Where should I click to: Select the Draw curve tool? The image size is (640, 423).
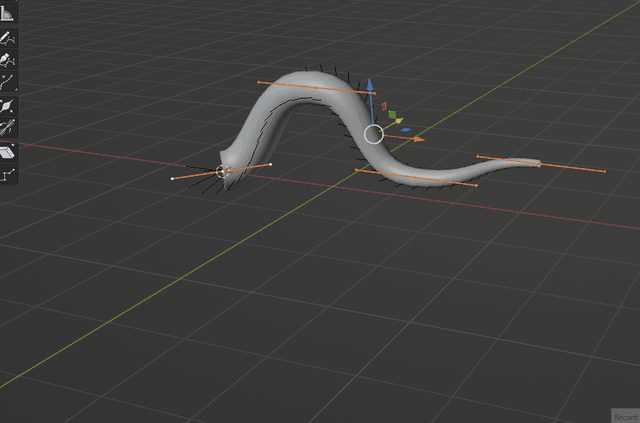8,38
